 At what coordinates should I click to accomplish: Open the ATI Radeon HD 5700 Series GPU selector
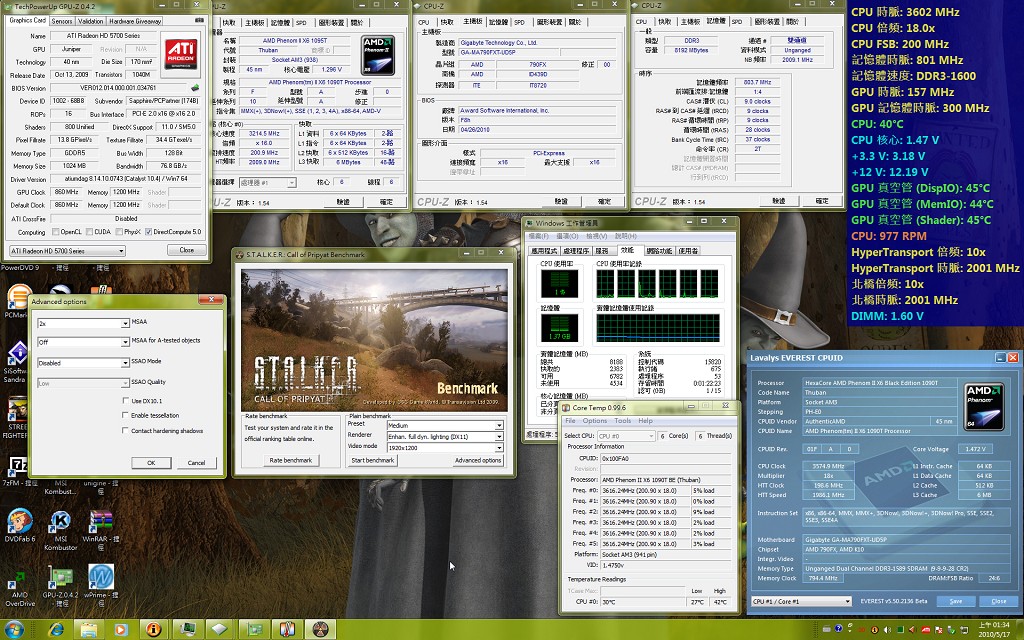pyautogui.click(x=67, y=251)
